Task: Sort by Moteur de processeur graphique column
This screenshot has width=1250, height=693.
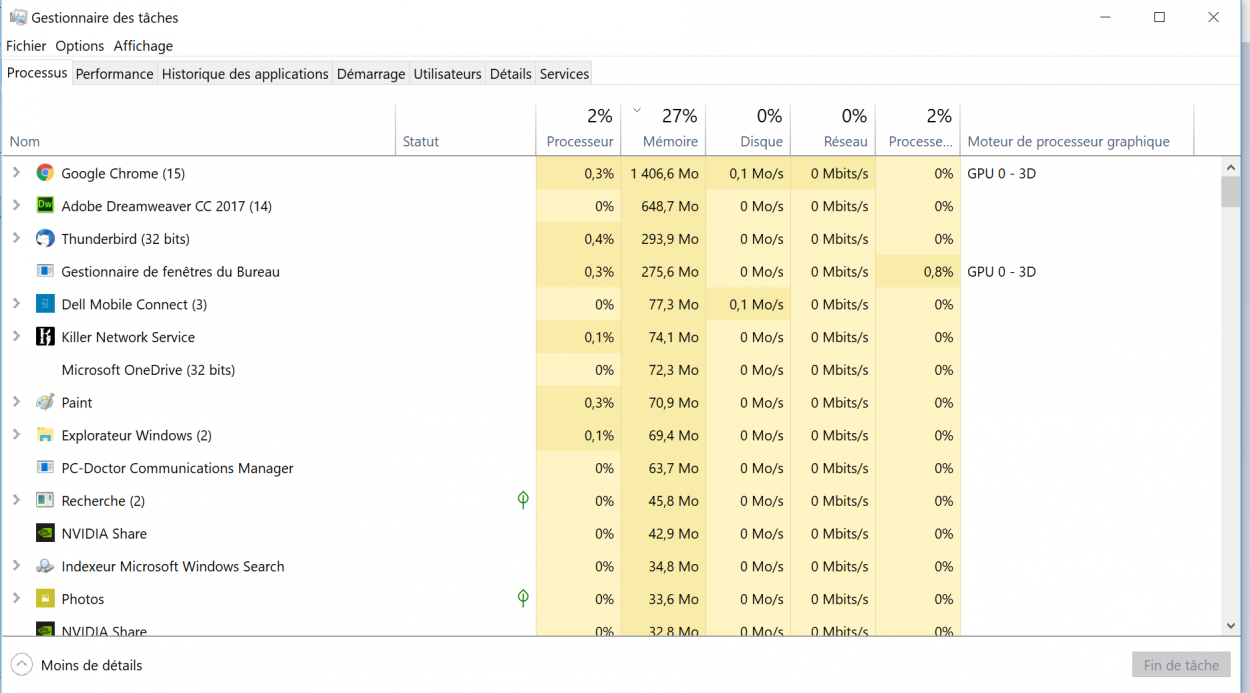Action: [1078, 129]
